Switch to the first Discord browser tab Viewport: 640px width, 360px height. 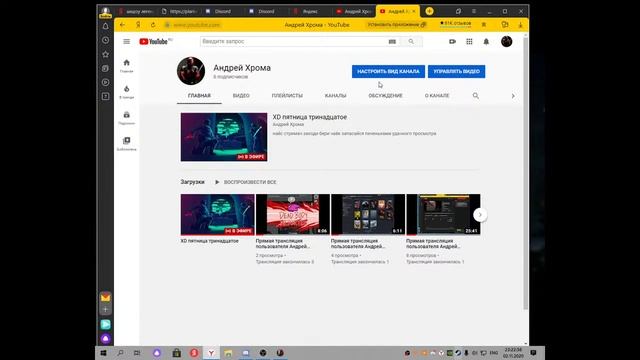click(x=222, y=11)
